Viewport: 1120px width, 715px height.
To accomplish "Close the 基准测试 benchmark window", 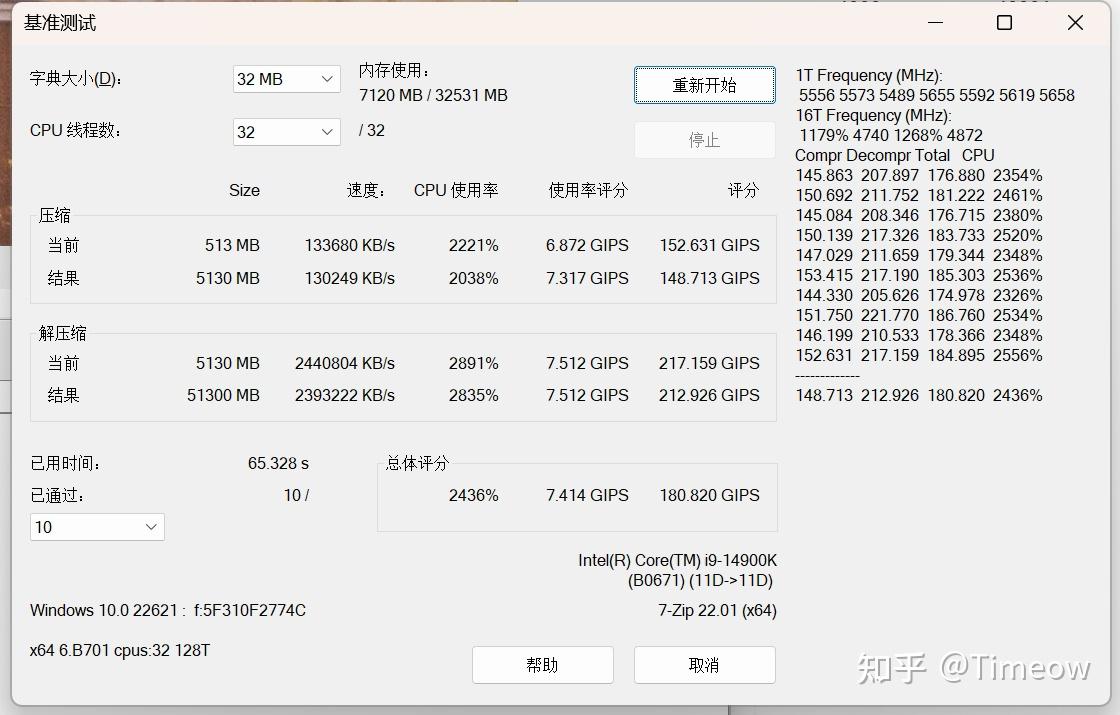I will 1075,23.
